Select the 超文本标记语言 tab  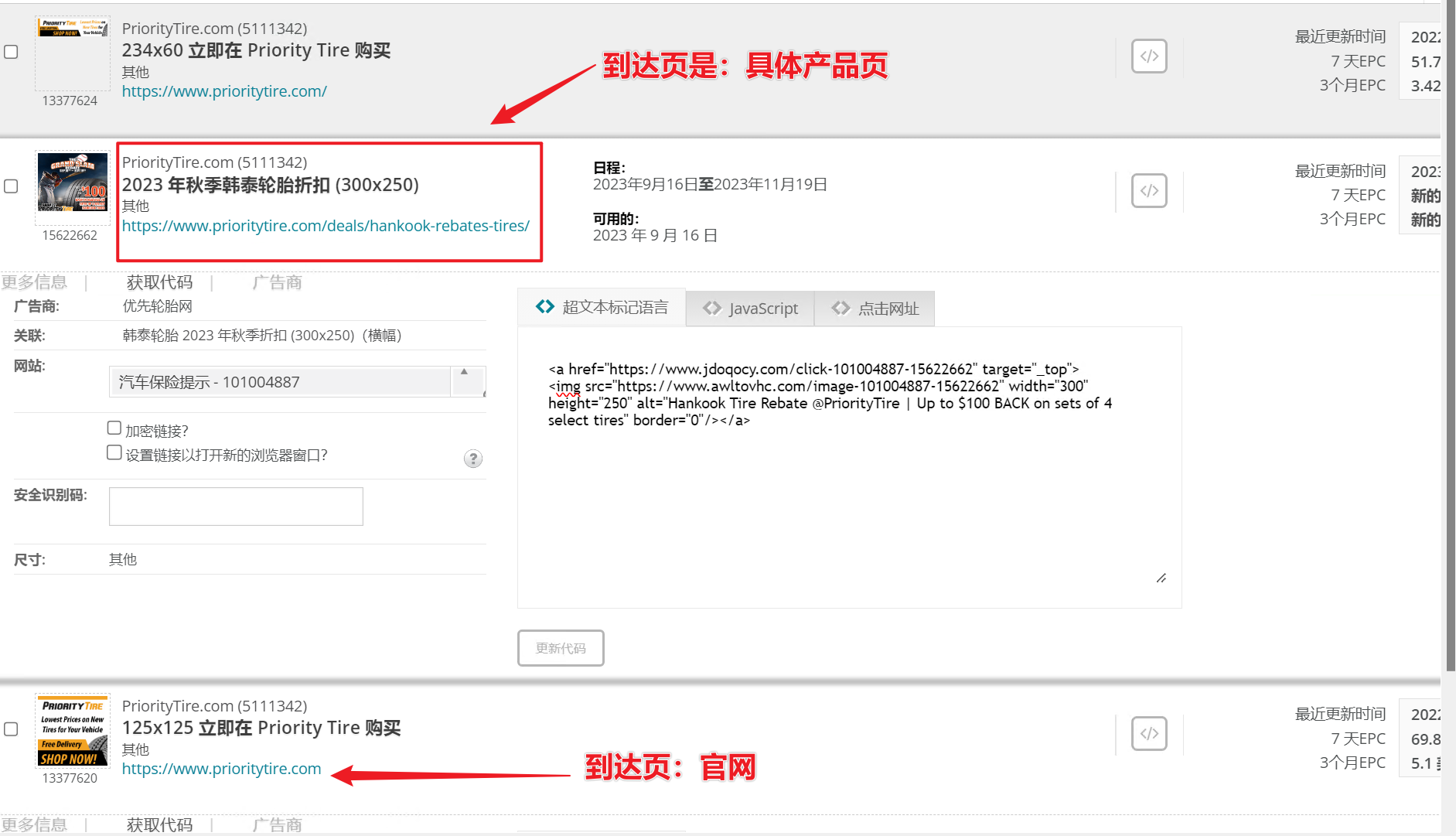point(602,308)
